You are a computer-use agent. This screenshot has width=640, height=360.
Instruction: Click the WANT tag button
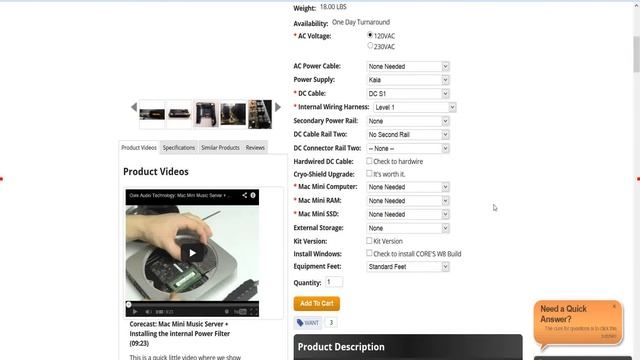(x=308, y=323)
